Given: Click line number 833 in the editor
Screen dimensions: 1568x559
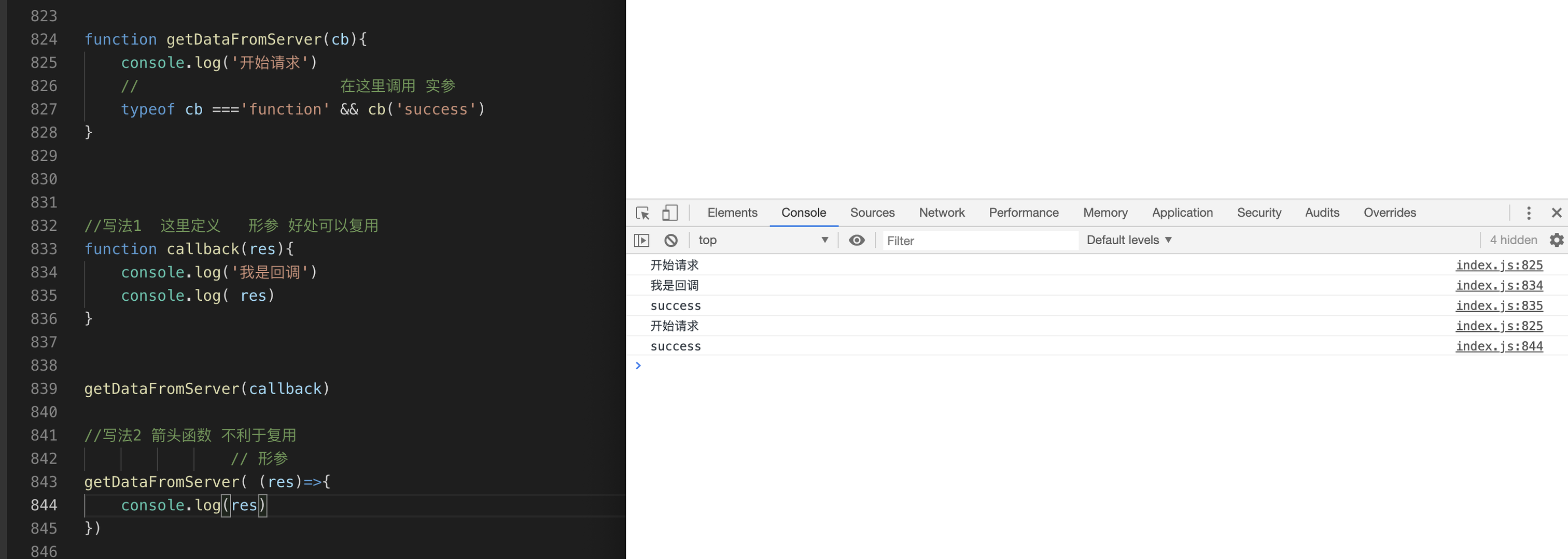Looking at the screenshot, I should [44, 248].
